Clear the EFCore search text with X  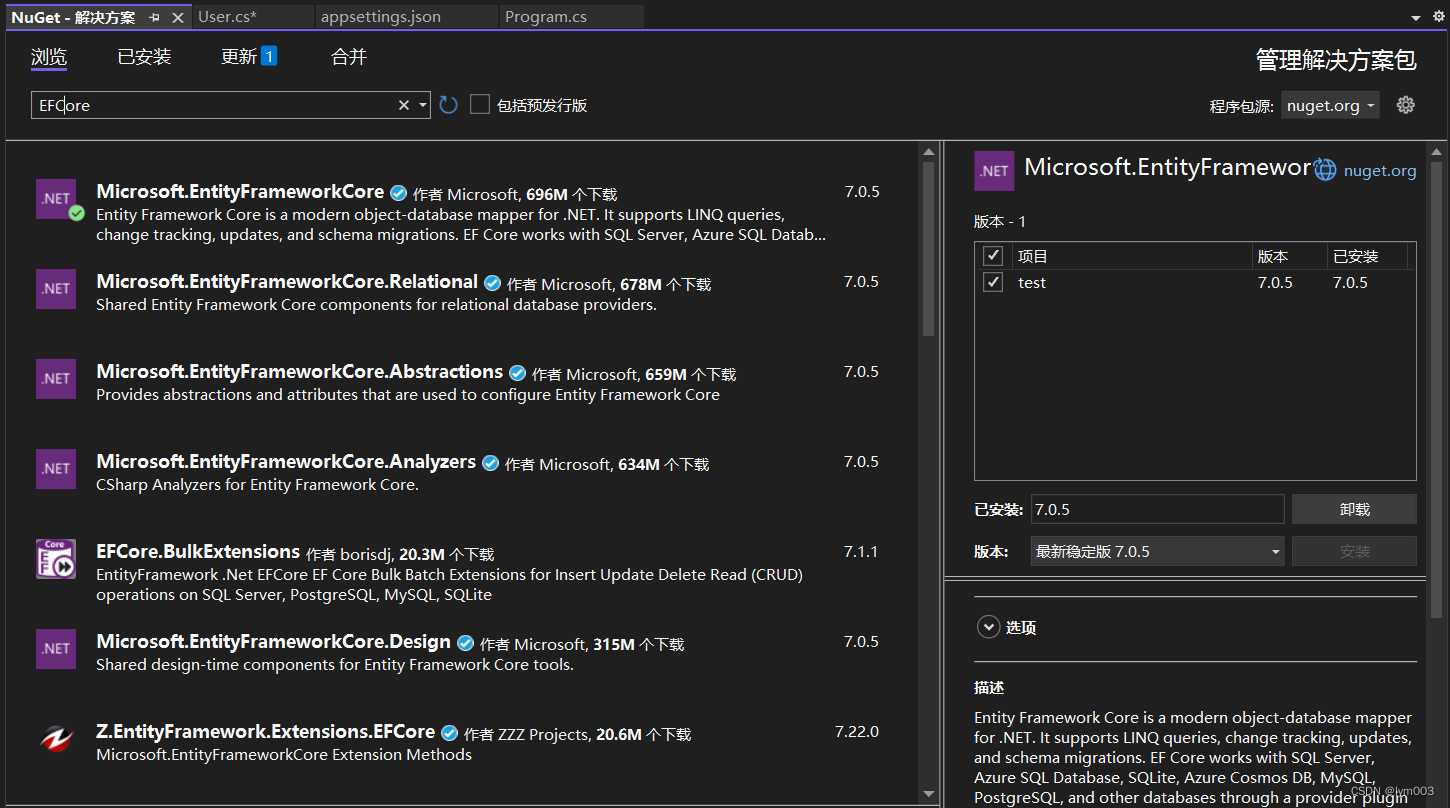point(404,105)
